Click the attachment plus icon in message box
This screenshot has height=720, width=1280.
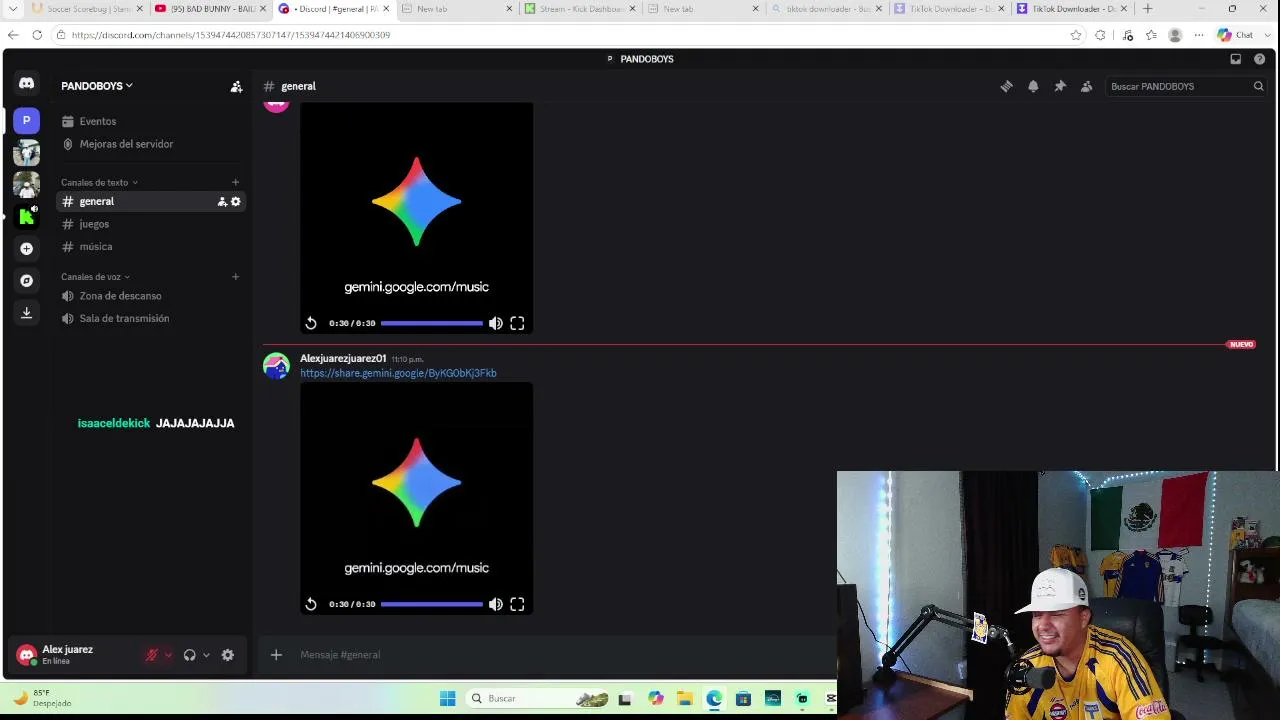pyautogui.click(x=276, y=655)
